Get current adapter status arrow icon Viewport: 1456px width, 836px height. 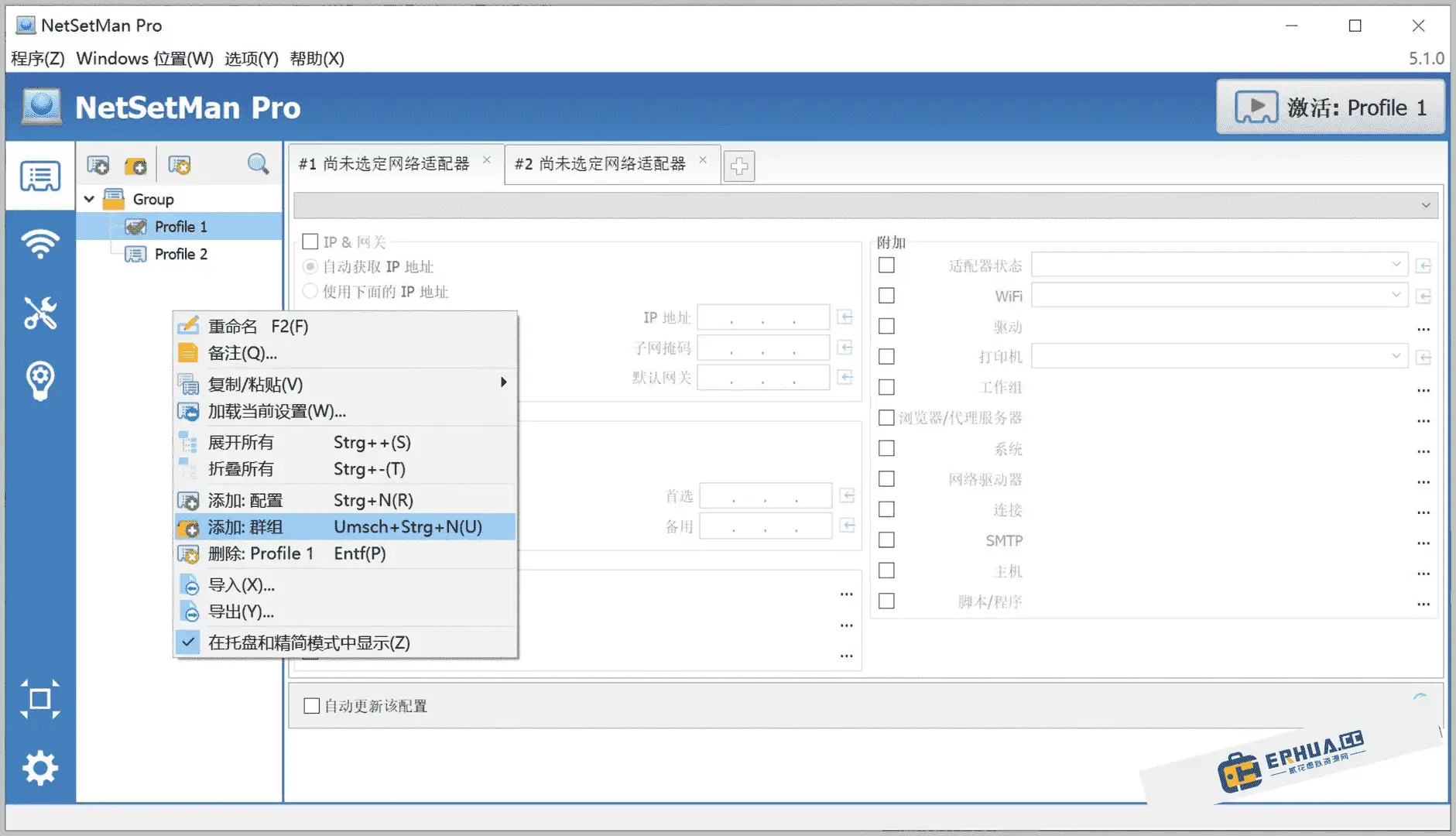pyautogui.click(x=1423, y=266)
